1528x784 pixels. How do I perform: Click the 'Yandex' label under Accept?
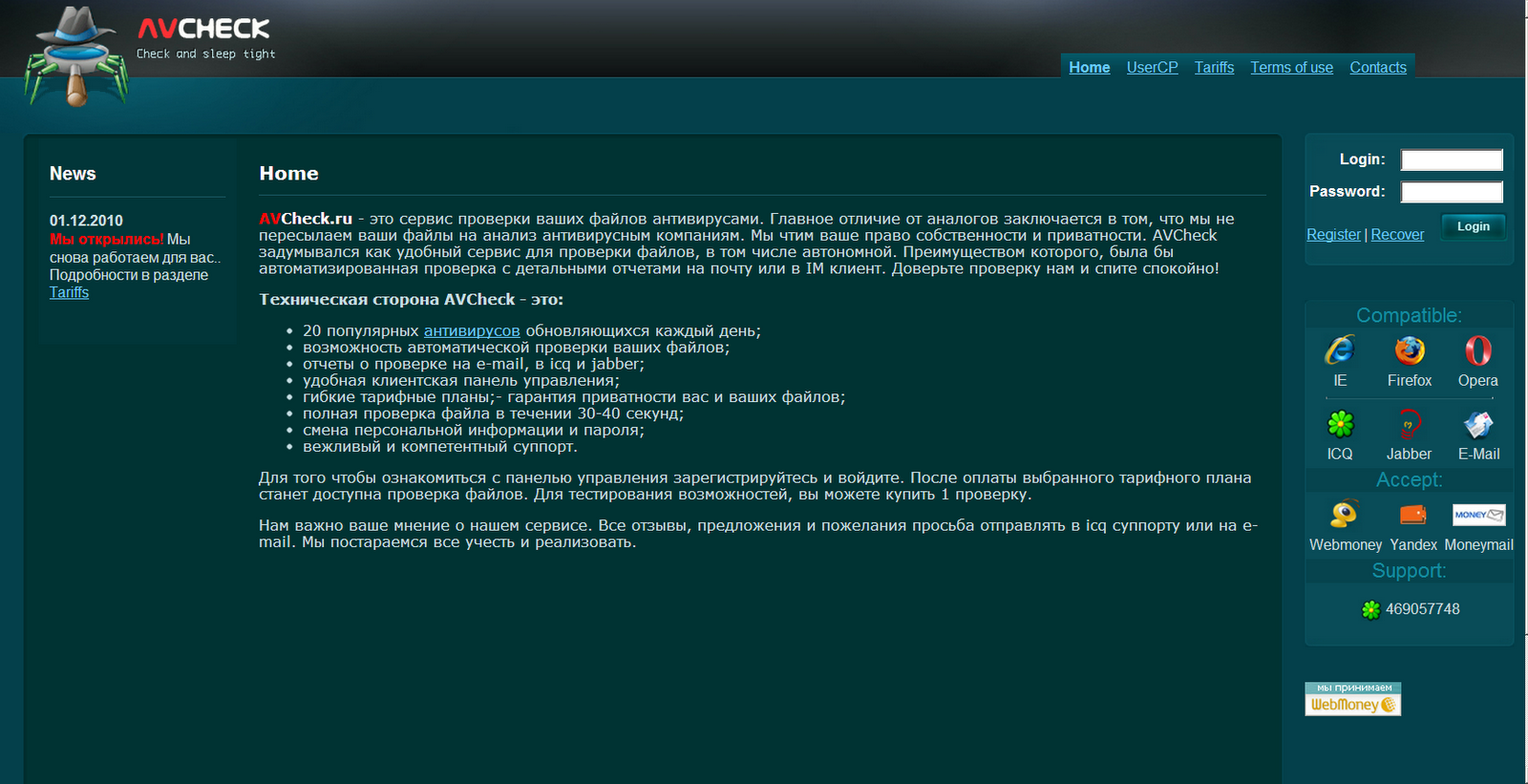1413,544
